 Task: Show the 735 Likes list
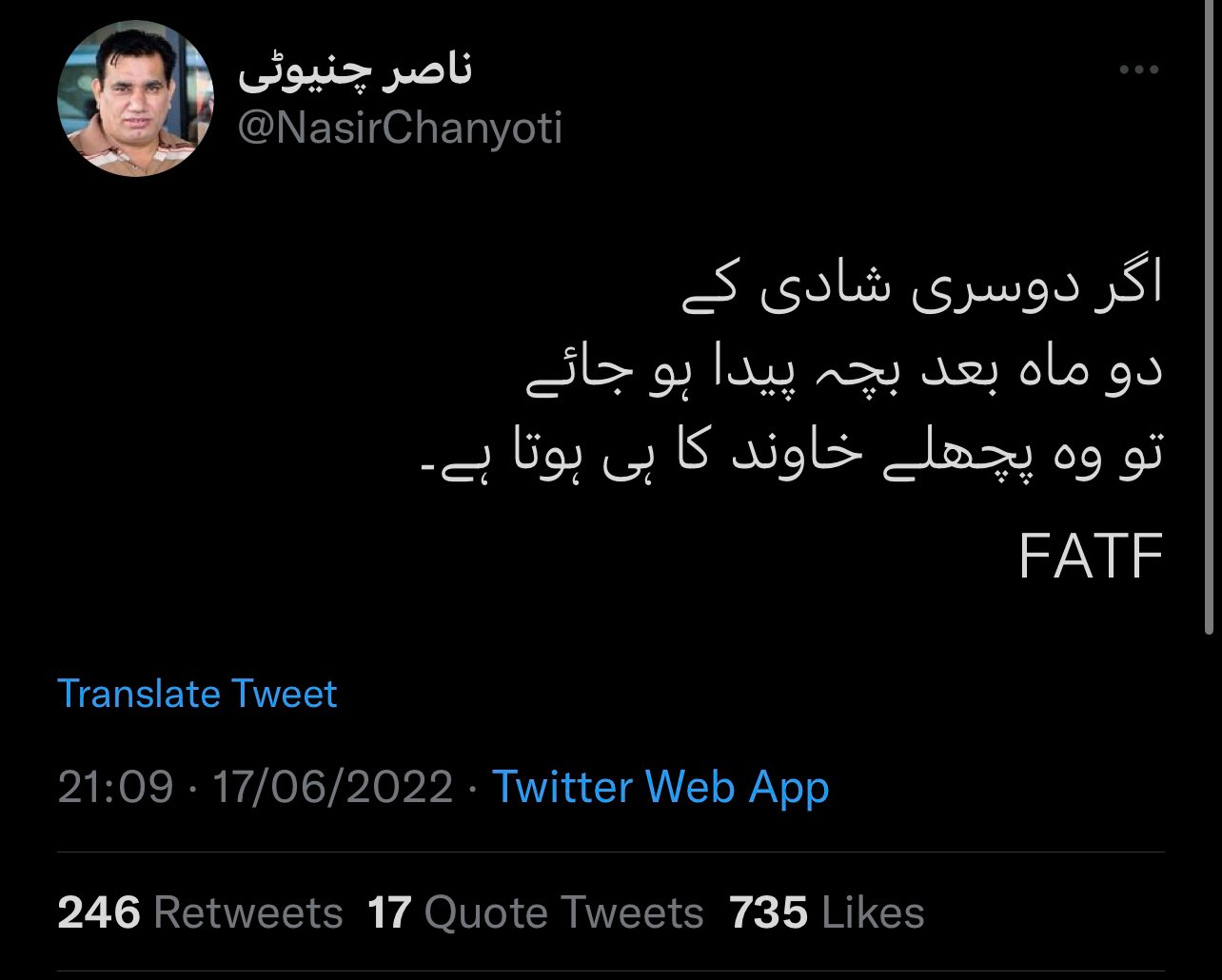(x=827, y=913)
